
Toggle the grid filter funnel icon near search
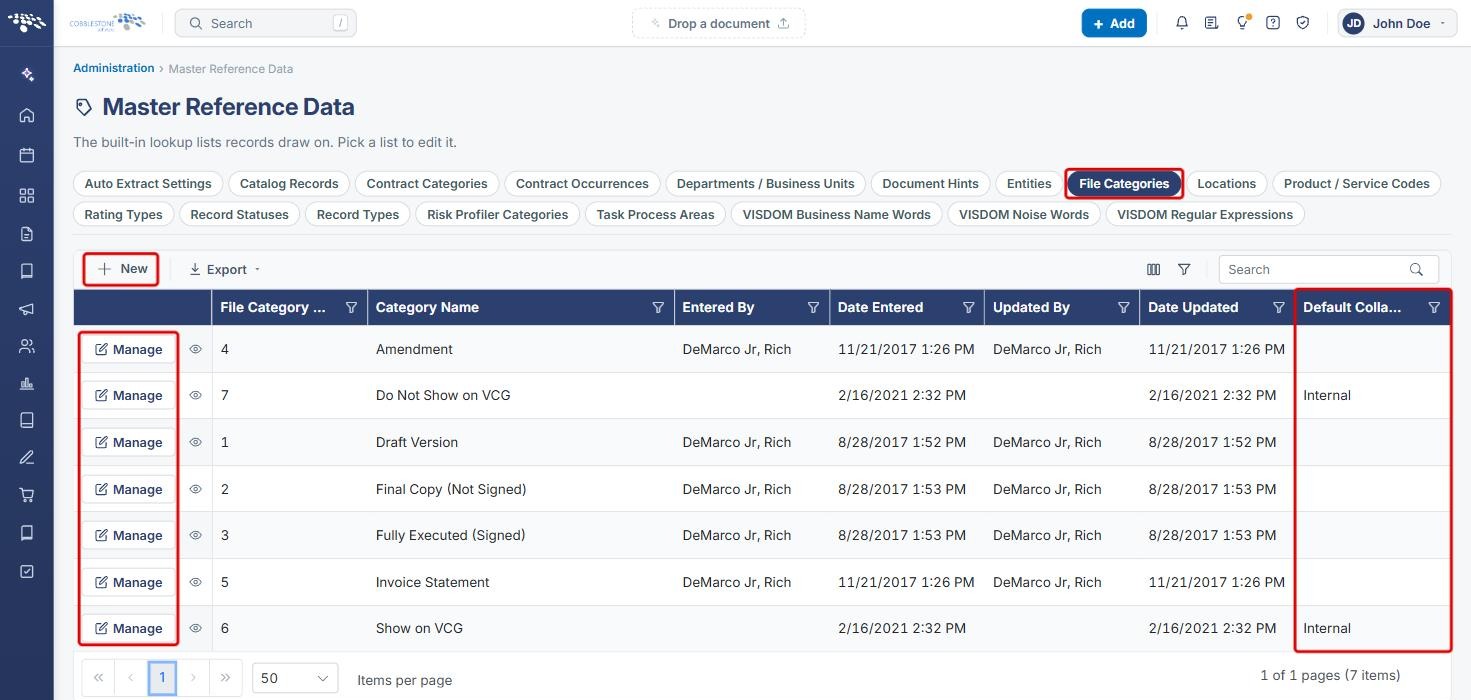click(1184, 269)
